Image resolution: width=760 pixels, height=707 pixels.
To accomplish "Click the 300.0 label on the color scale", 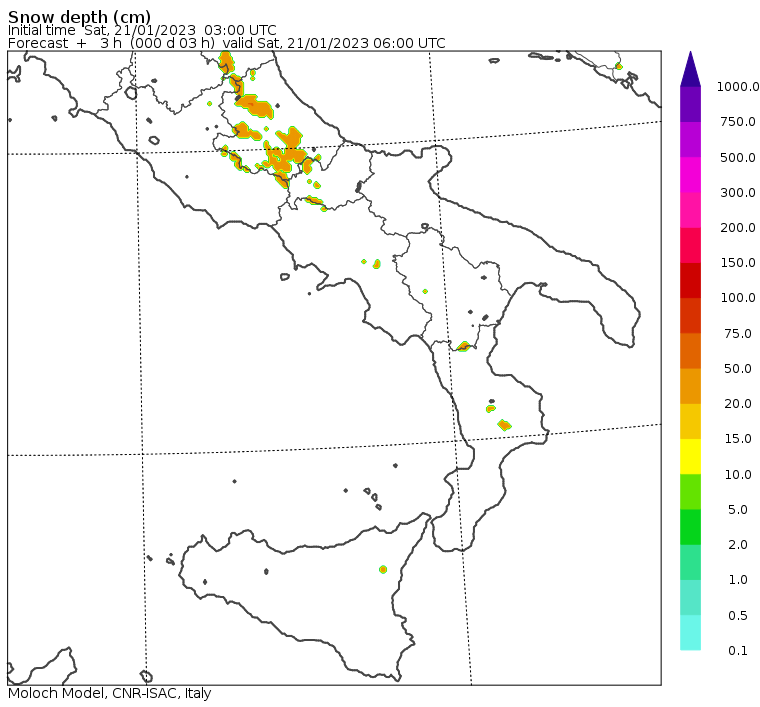I will (738, 192).
